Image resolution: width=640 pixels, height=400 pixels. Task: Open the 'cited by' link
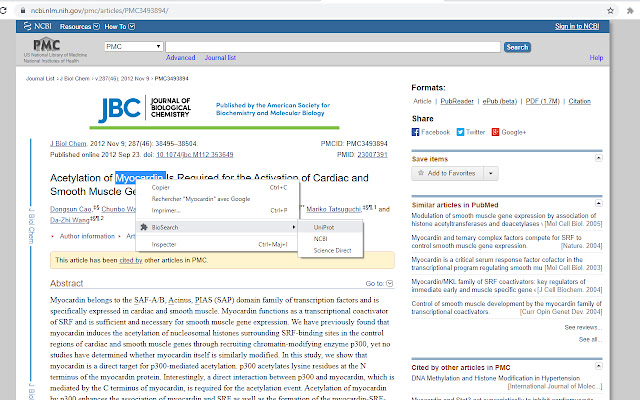point(131,260)
